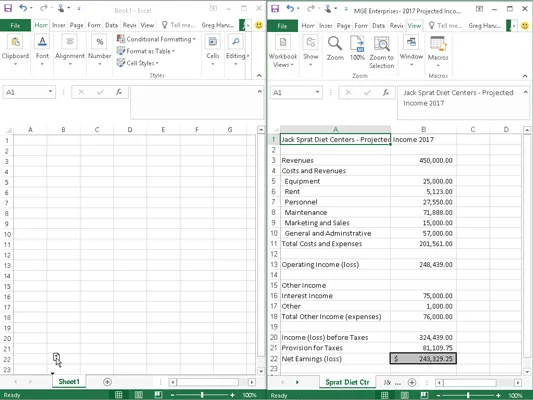The width and height of the screenshot is (533, 400).
Task: Add new sheet next to Sheet1
Action: [107, 382]
